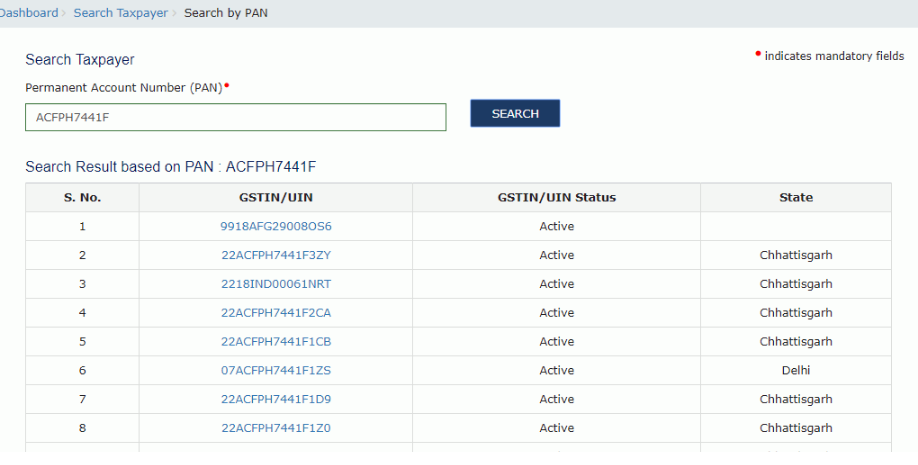Select UIN 2218IND00061NRT link
This screenshot has width=918, height=465.
[x=276, y=284]
